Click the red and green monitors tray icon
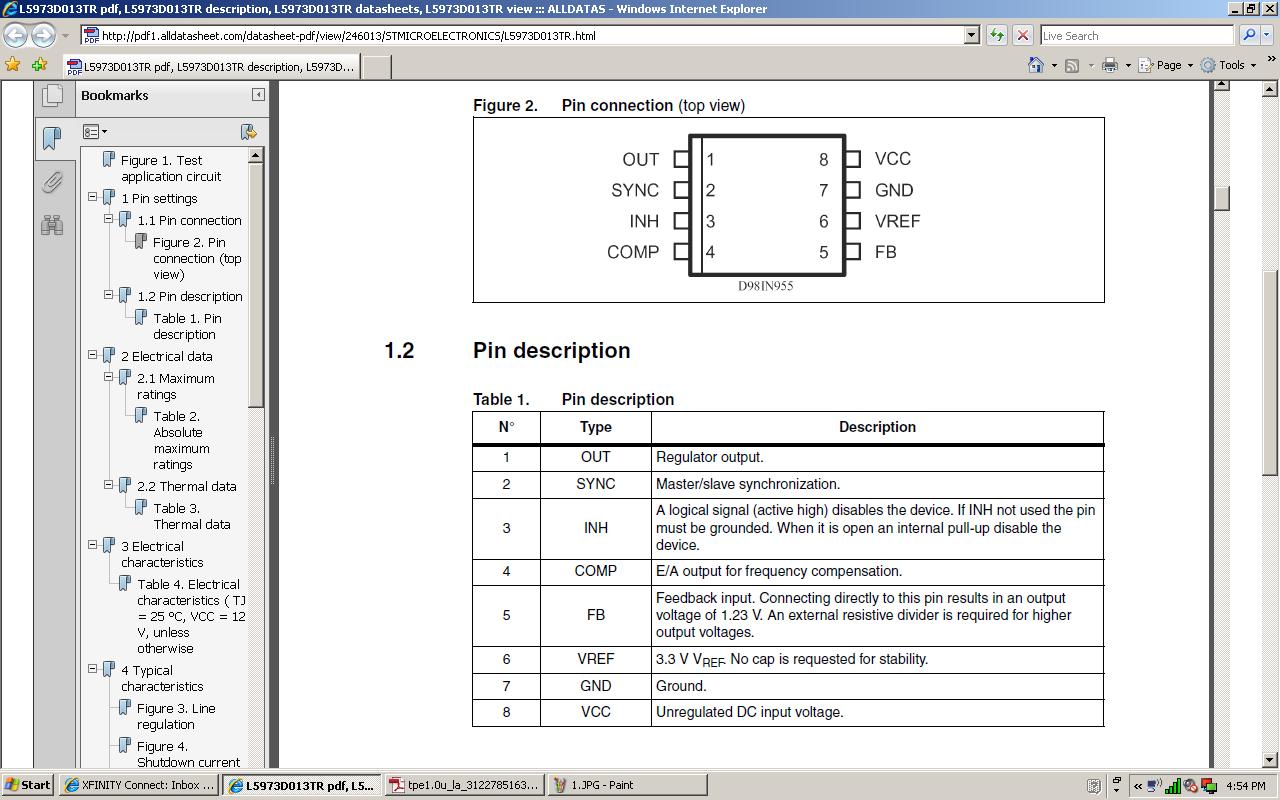The image size is (1280, 800). (x=1208, y=785)
